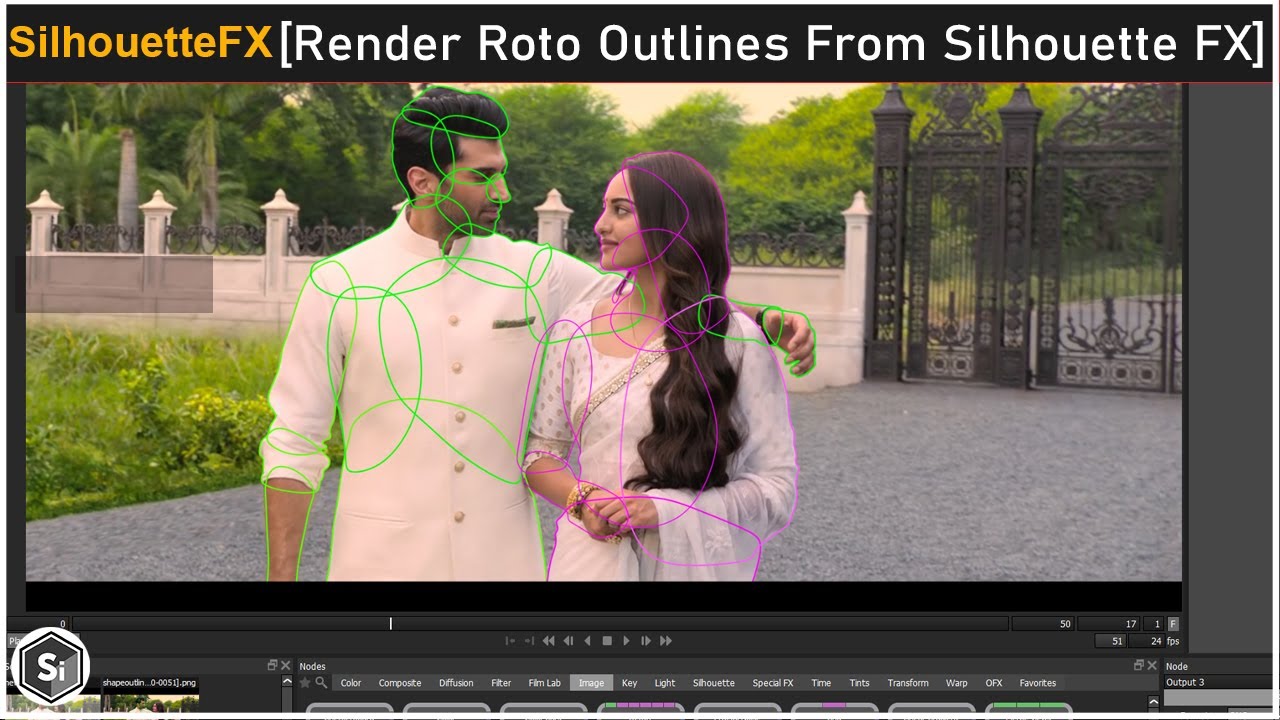1280x720 pixels.
Task: Open the Key nodes tab
Action: tap(629, 683)
